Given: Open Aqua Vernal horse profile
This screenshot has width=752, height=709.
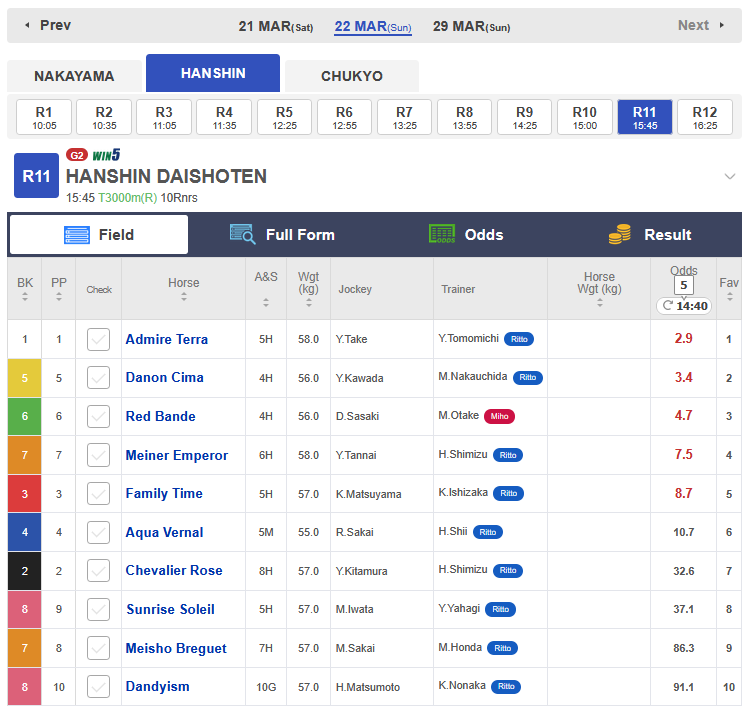Looking at the screenshot, I should pyautogui.click(x=164, y=532).
